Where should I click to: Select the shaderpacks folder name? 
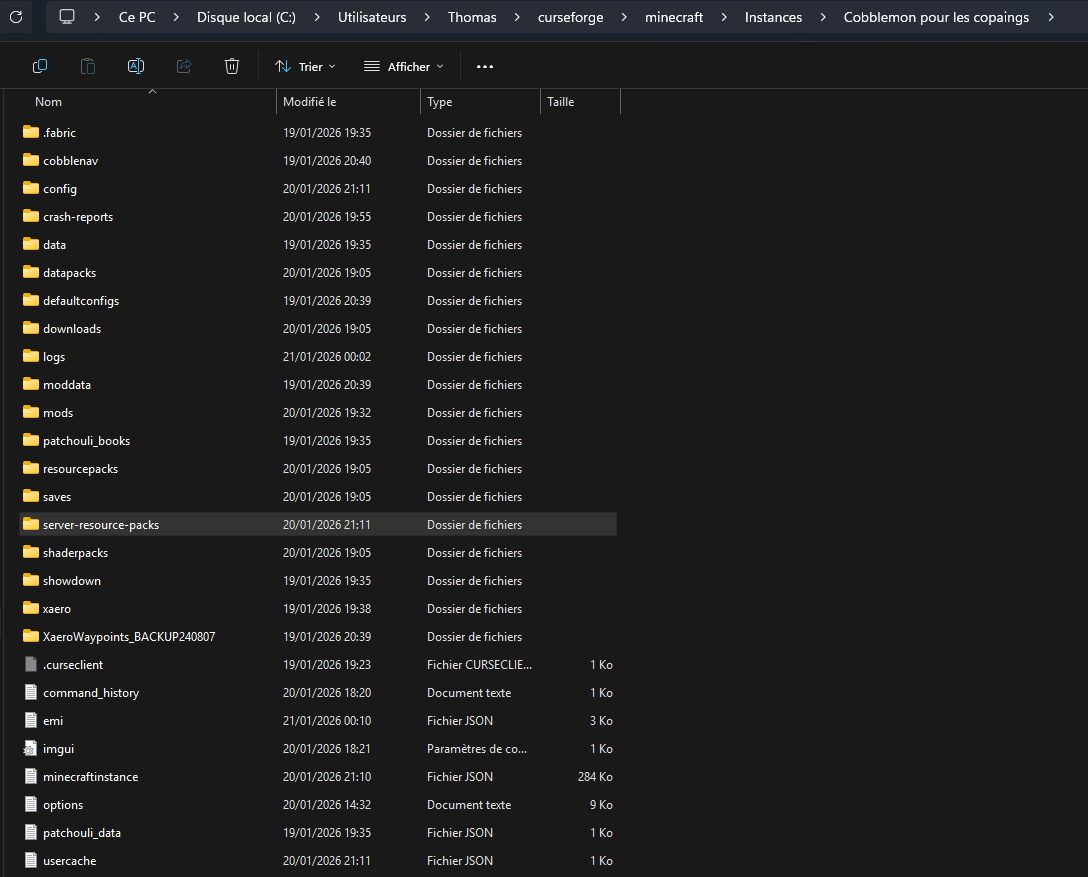(75, 553)
